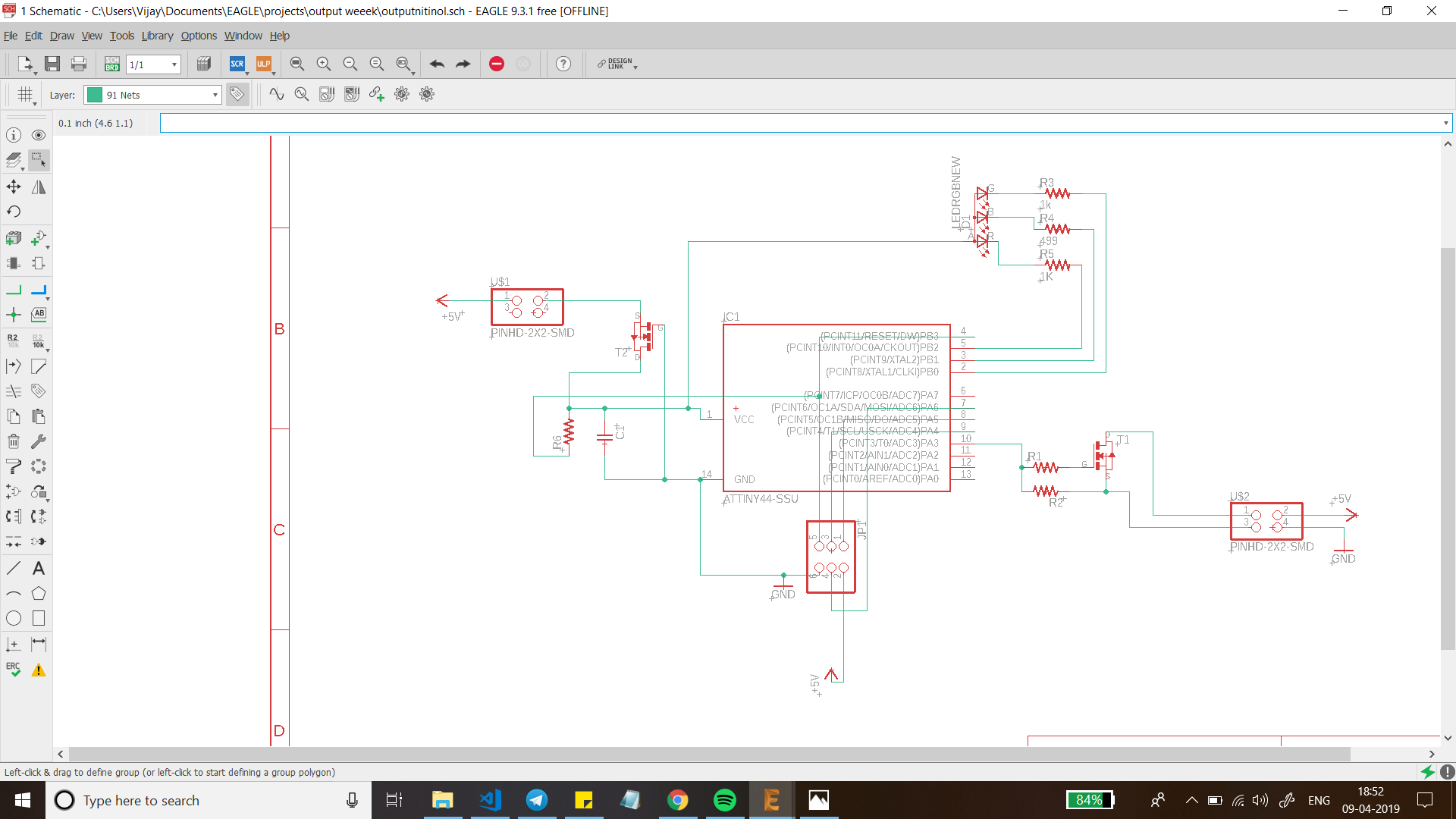Screen dimensions: 1456x819
Task: Run the ERC check
Action: click(14, 670)
